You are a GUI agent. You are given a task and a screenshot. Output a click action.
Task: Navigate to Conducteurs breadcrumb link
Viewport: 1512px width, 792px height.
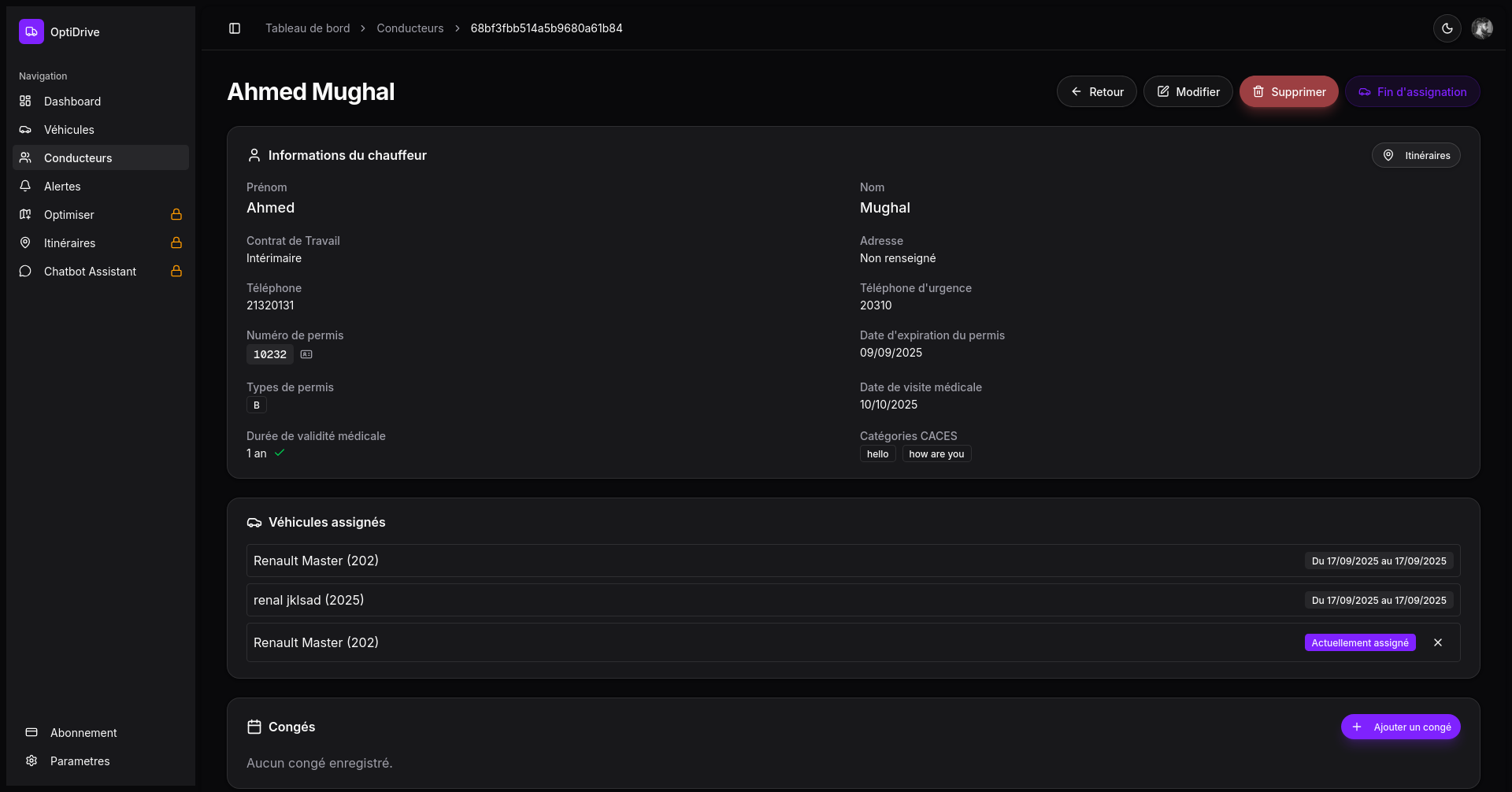coord(409,28)
